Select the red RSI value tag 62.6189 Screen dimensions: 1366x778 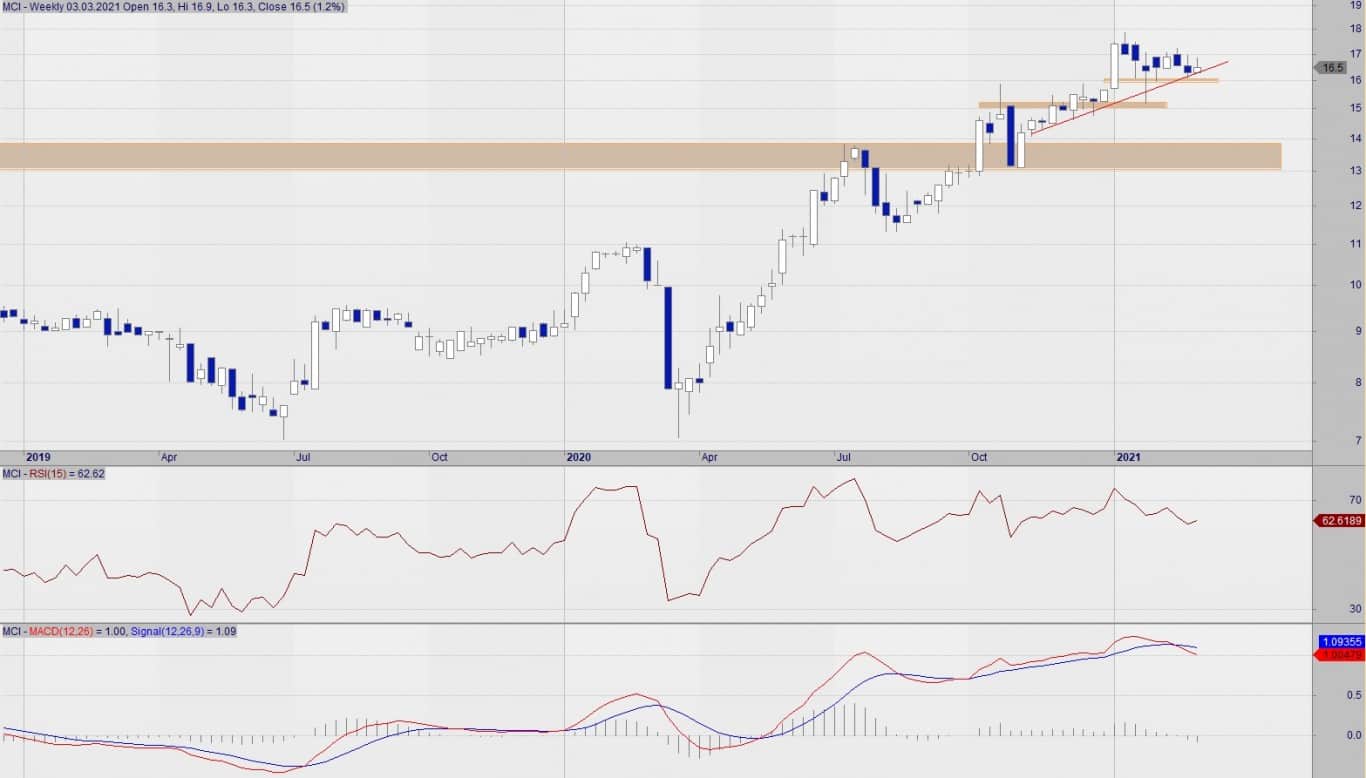(1339, 521)
